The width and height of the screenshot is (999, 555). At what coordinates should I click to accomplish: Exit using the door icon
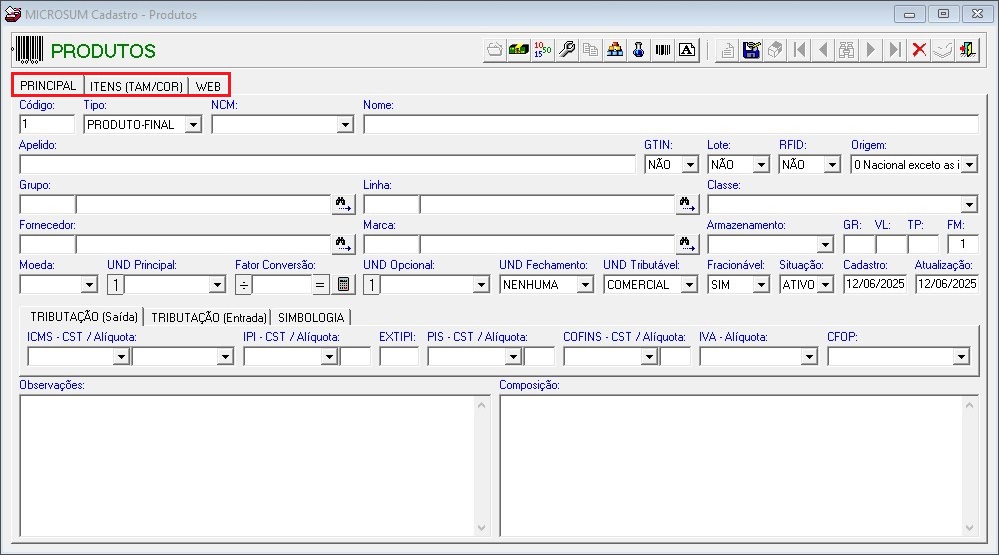(967, 50)
